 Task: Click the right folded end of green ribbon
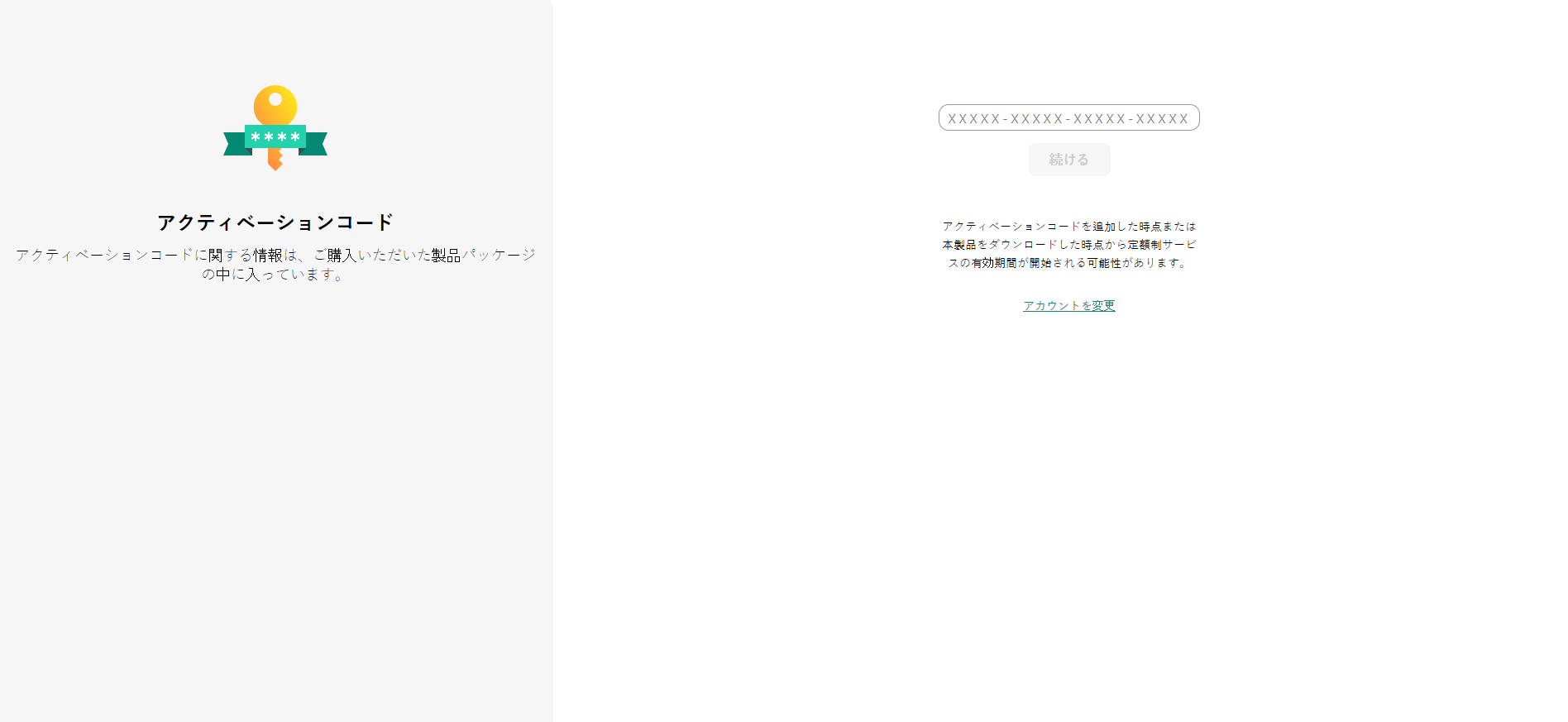coord(316,144)
